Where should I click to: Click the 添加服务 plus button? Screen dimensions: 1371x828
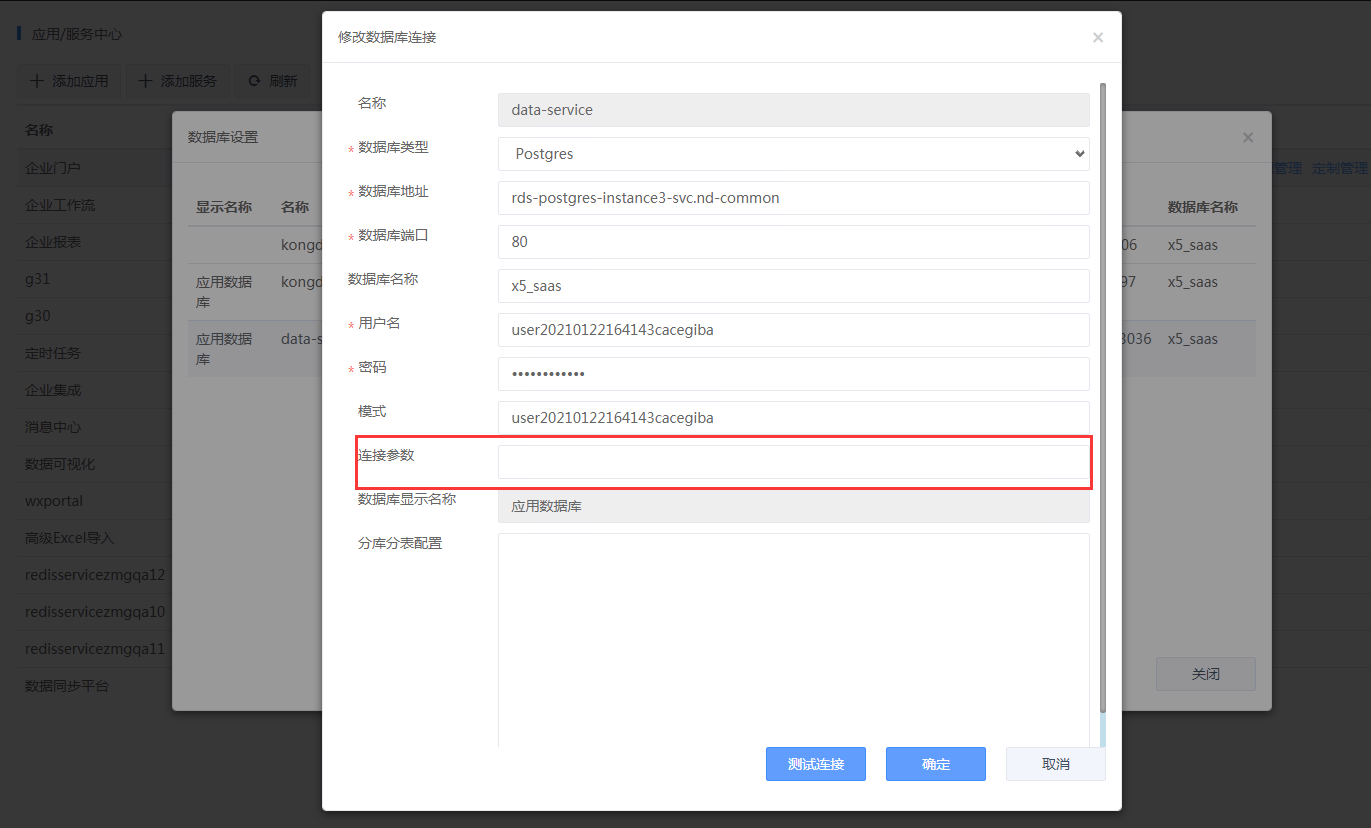tap(177, 81)
